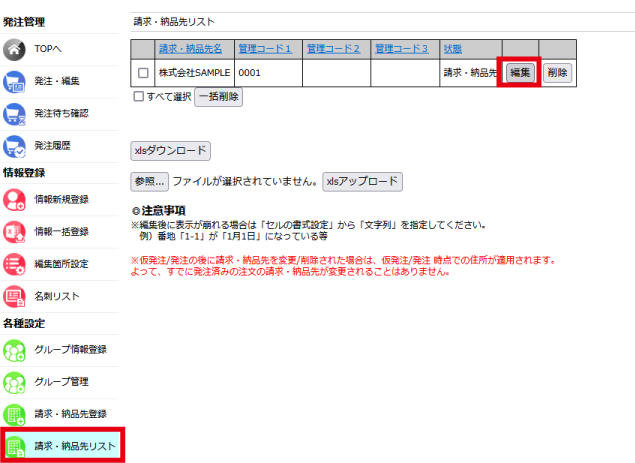Click the TOPへ home icon
This screenshot has height=463, width=635.
coord(15,50)
